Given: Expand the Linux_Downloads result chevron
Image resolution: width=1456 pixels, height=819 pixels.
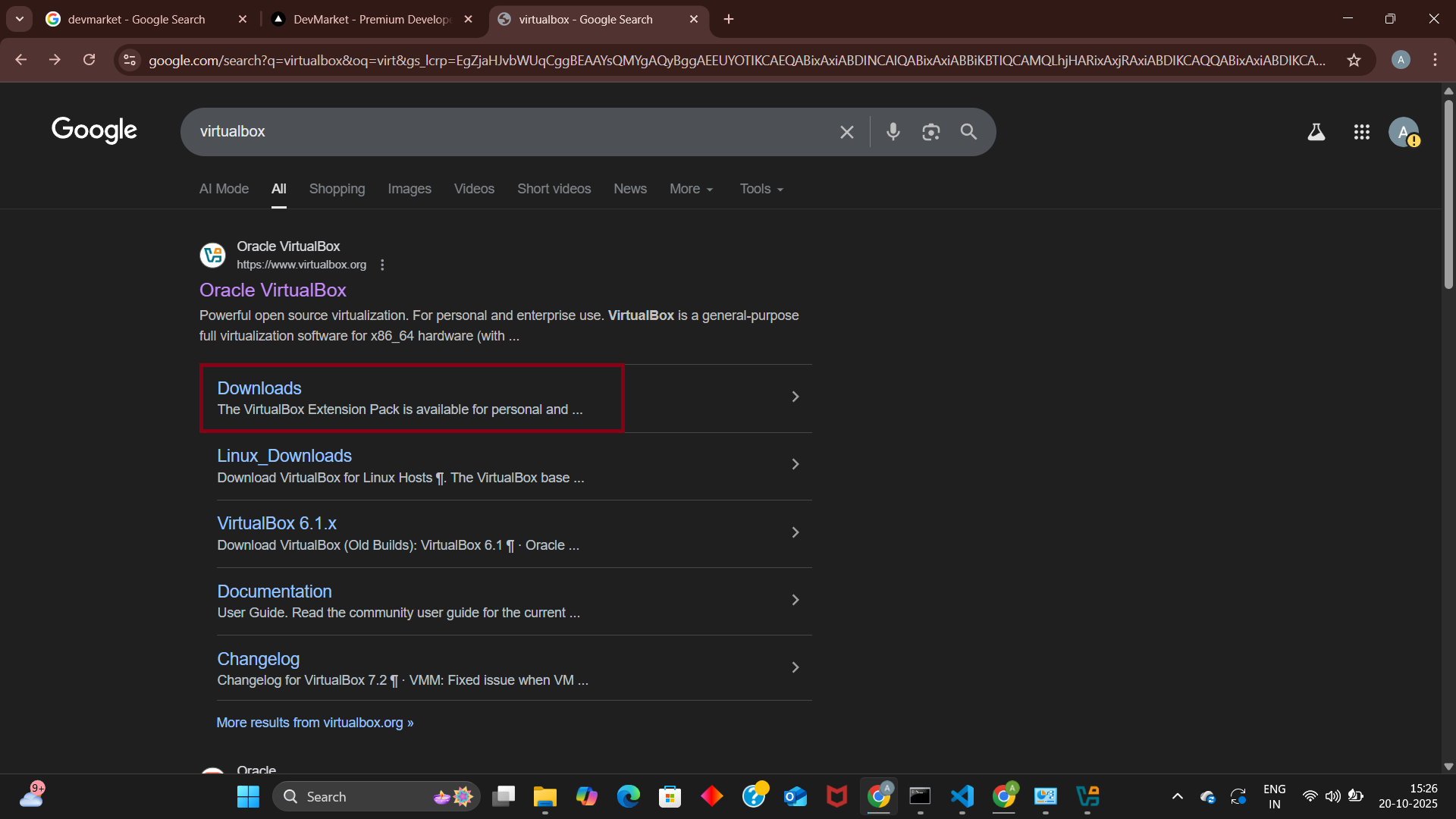Looking at the screenshot, I should [795, 464].
